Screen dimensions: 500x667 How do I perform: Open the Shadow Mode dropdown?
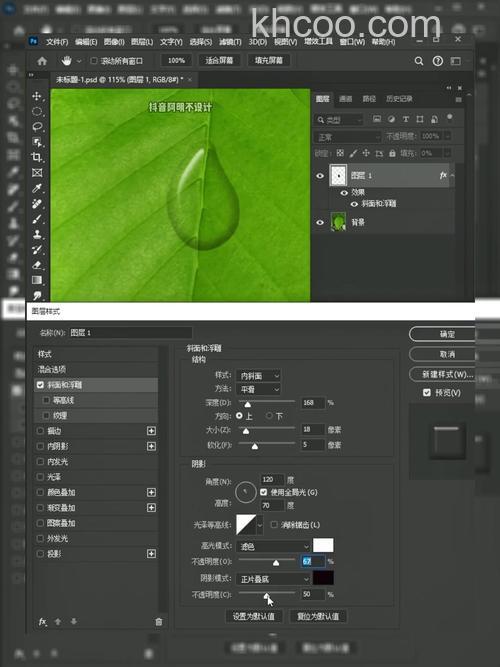273,579
